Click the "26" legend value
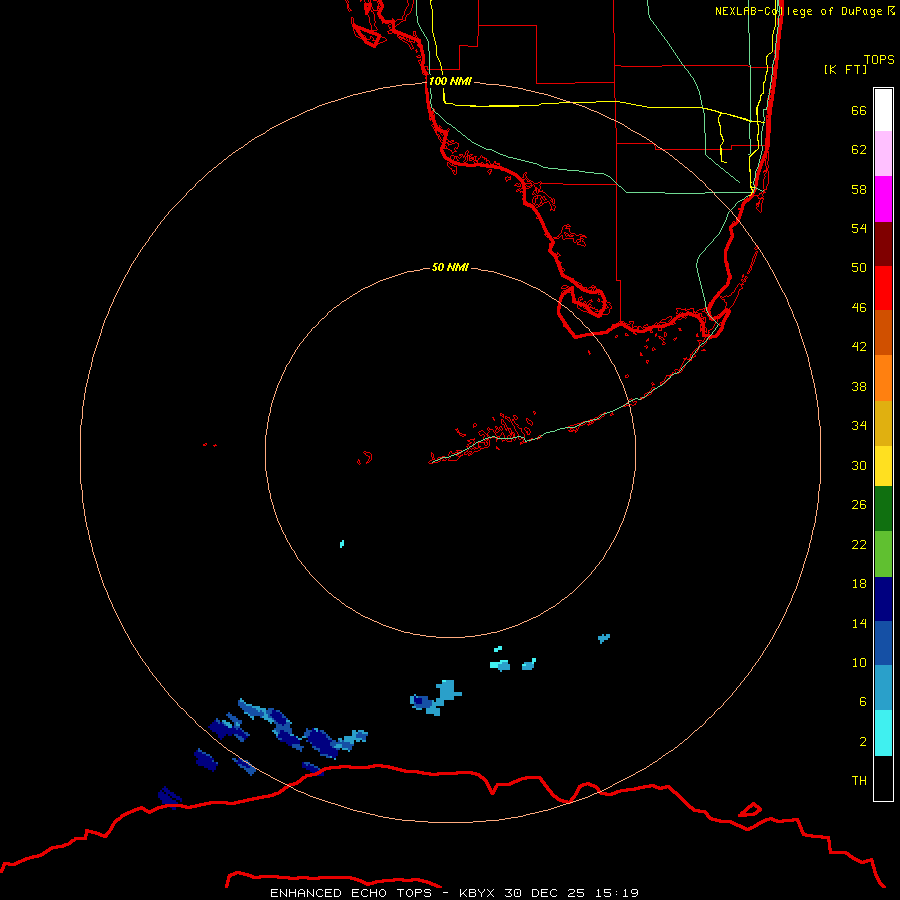The image size is (900, 900). point(859,505)
